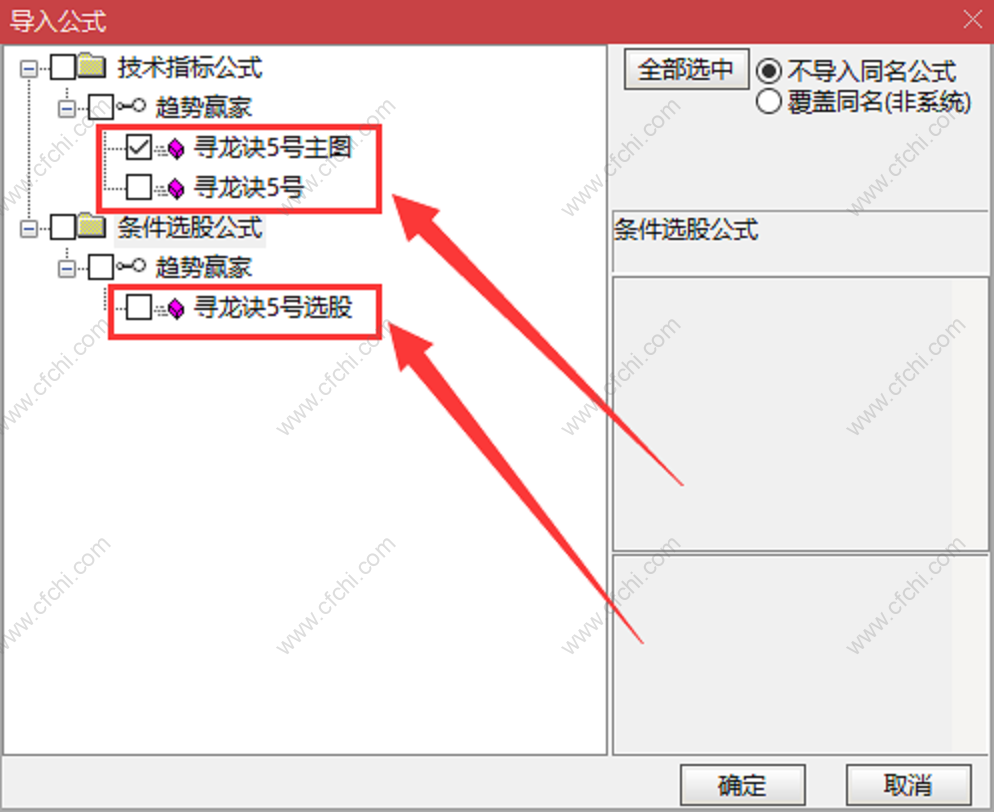Choose the 覆盖同名(非系统) radio option

[x=768, y=102]
